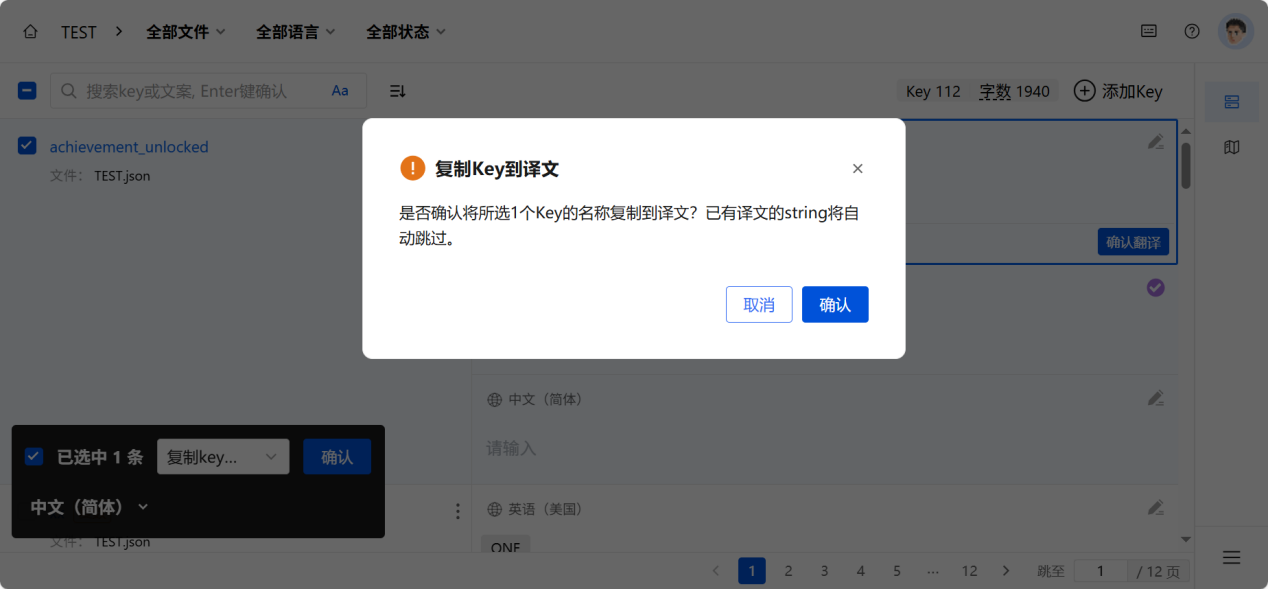The height and width of the screenshot is (589, 1268).
Task: Toggle the select-all checkbox near search
Action: (27, 91)
